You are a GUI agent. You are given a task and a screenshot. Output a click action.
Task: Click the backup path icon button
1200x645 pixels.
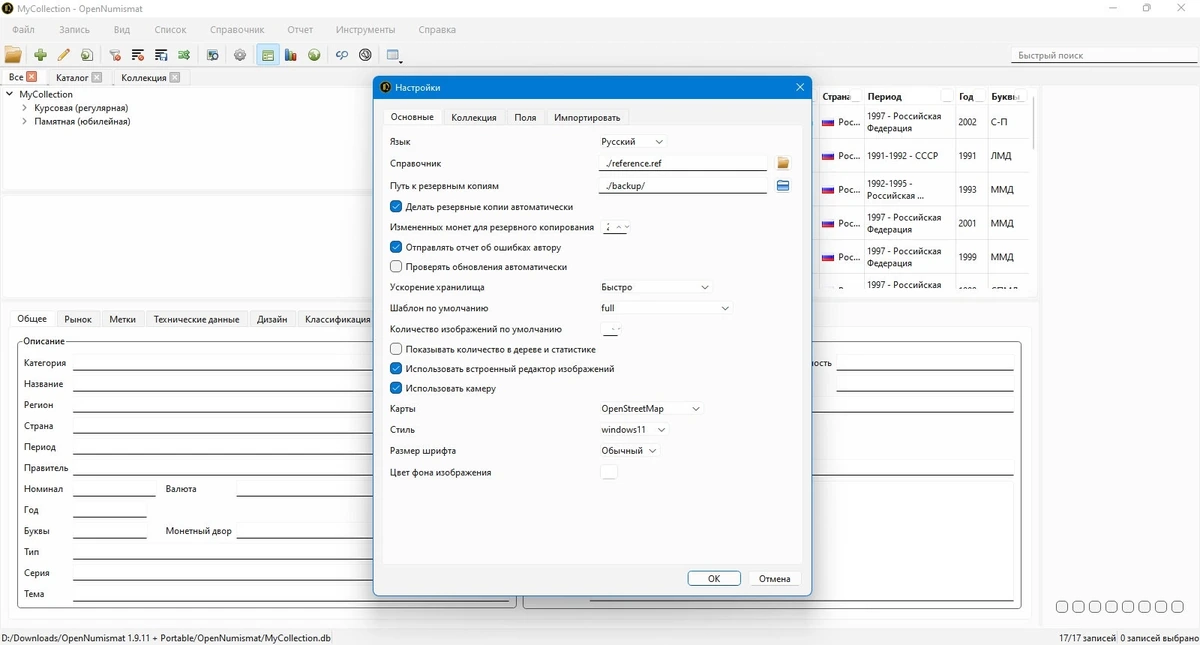coord(783,185)
